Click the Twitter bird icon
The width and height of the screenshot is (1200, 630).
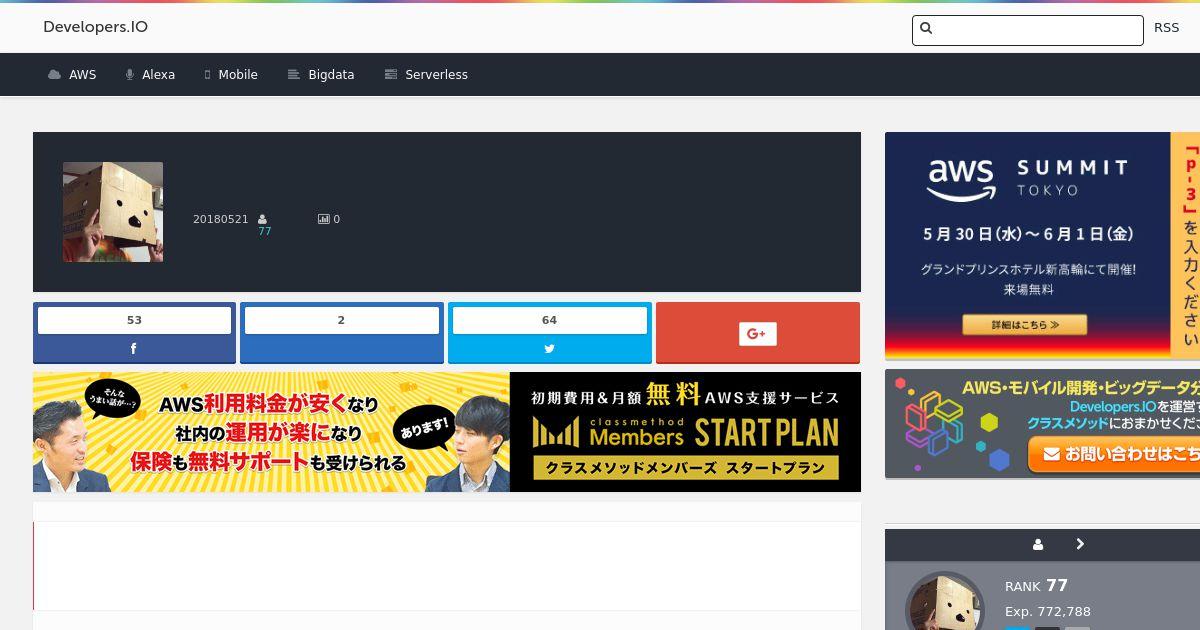click(549, 349)
